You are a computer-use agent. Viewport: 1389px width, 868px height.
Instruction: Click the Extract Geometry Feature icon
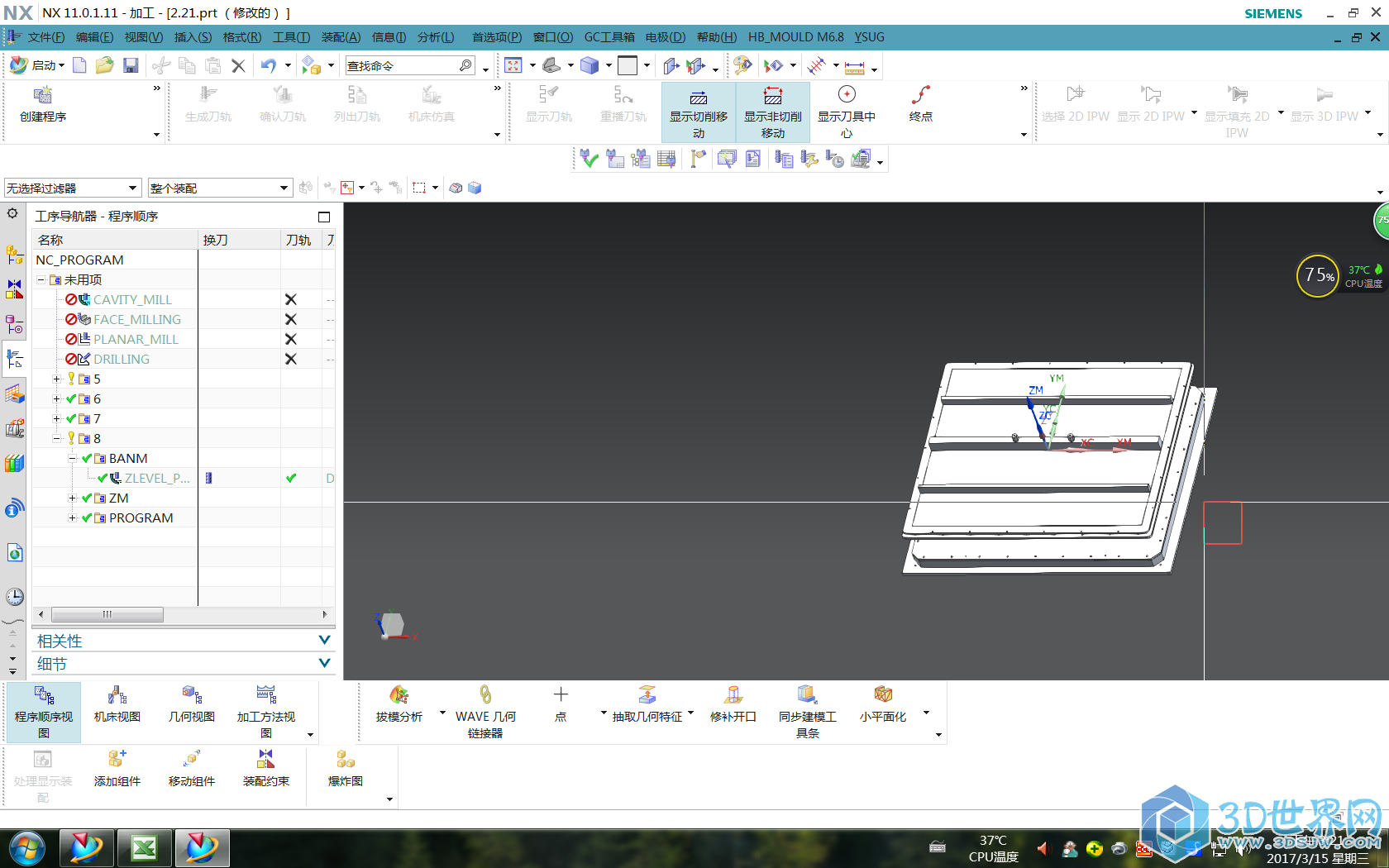click(x=647, y=694)
